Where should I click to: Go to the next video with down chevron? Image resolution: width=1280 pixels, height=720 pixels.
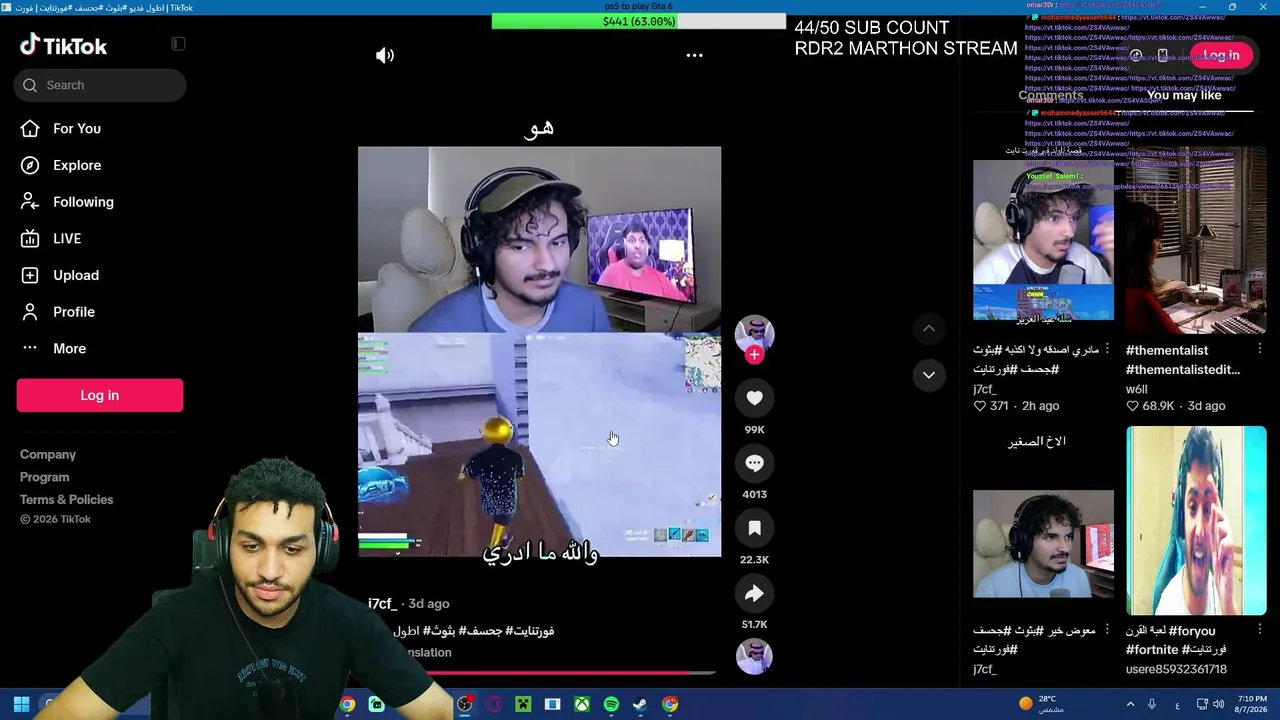pyautogui.click(x=929, y=375)
